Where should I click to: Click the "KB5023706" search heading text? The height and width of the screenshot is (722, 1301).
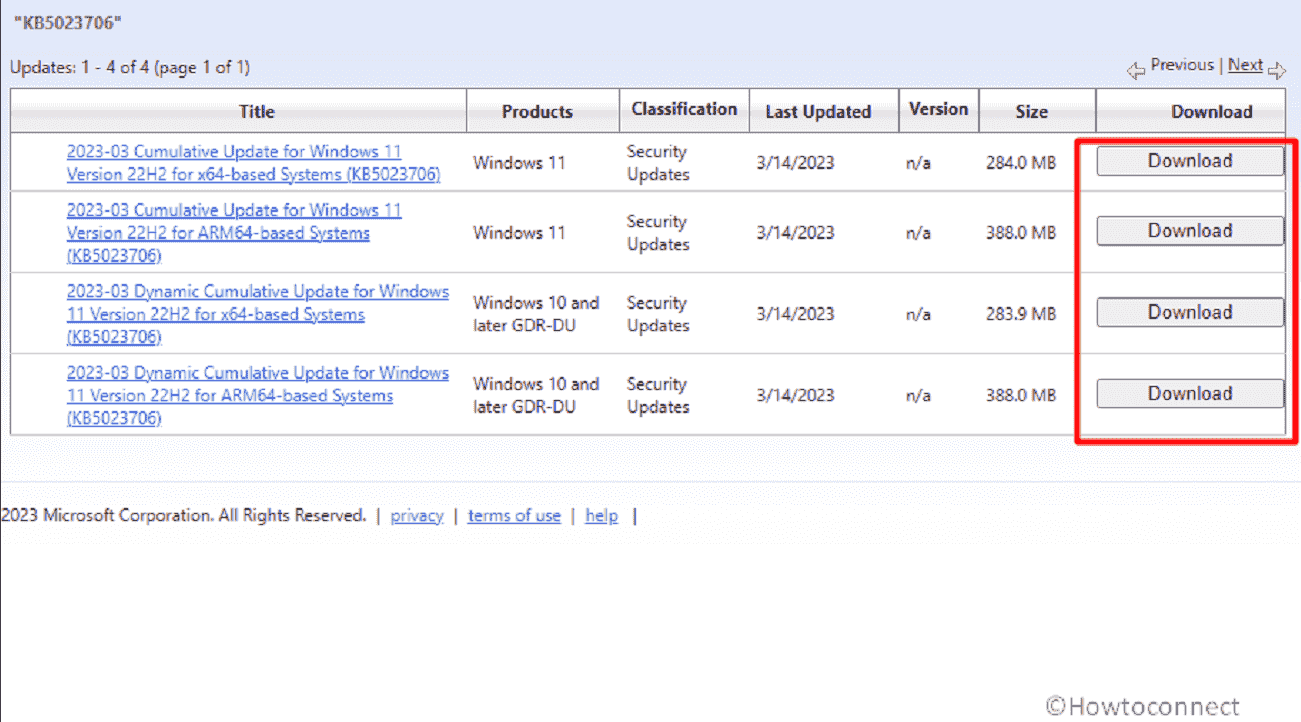tap(69, 22)
